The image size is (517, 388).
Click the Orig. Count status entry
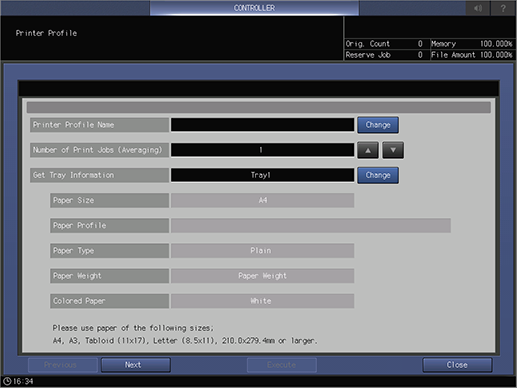[386, 44]
